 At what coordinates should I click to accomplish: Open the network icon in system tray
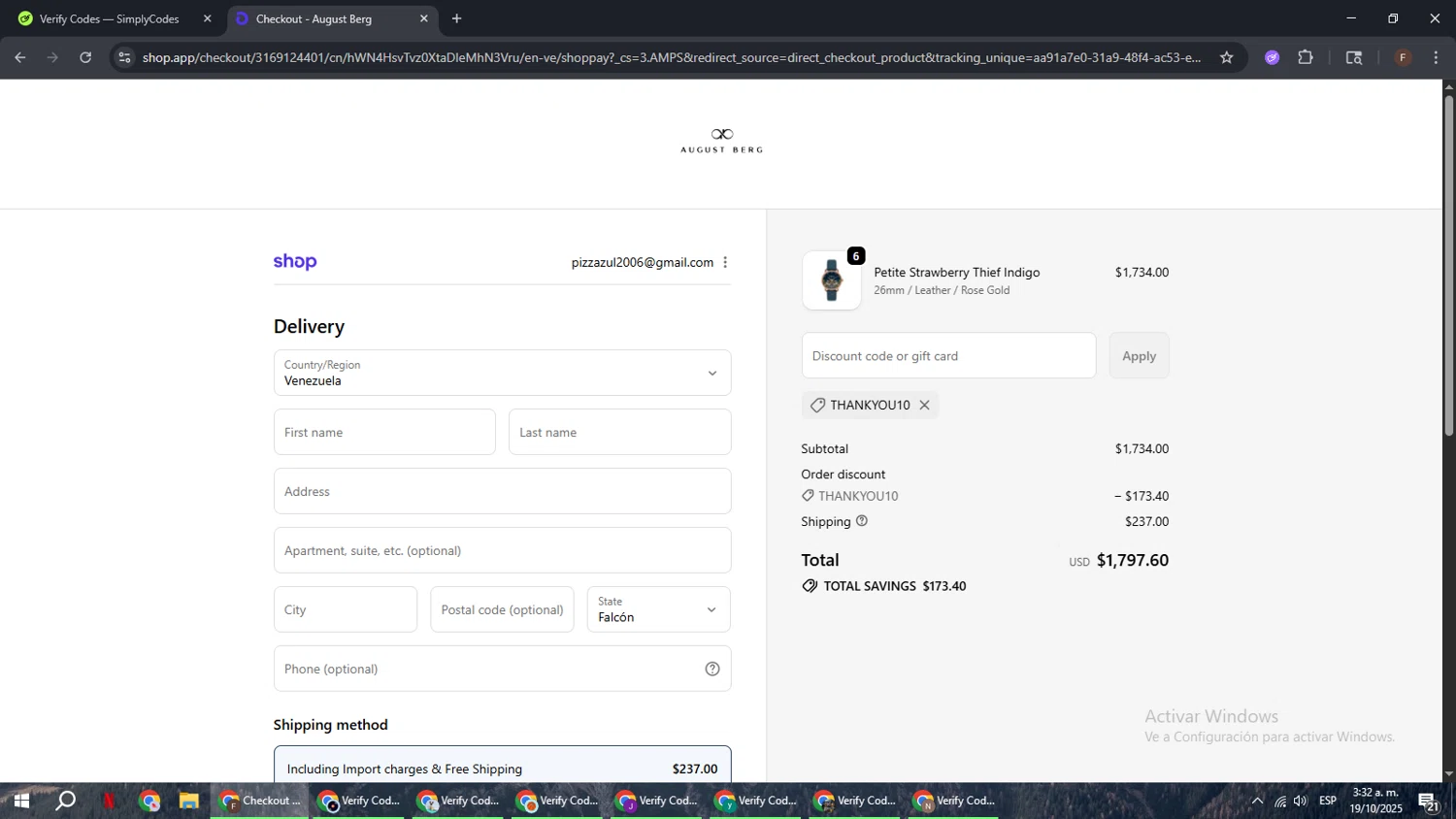tap(1279, 801)
